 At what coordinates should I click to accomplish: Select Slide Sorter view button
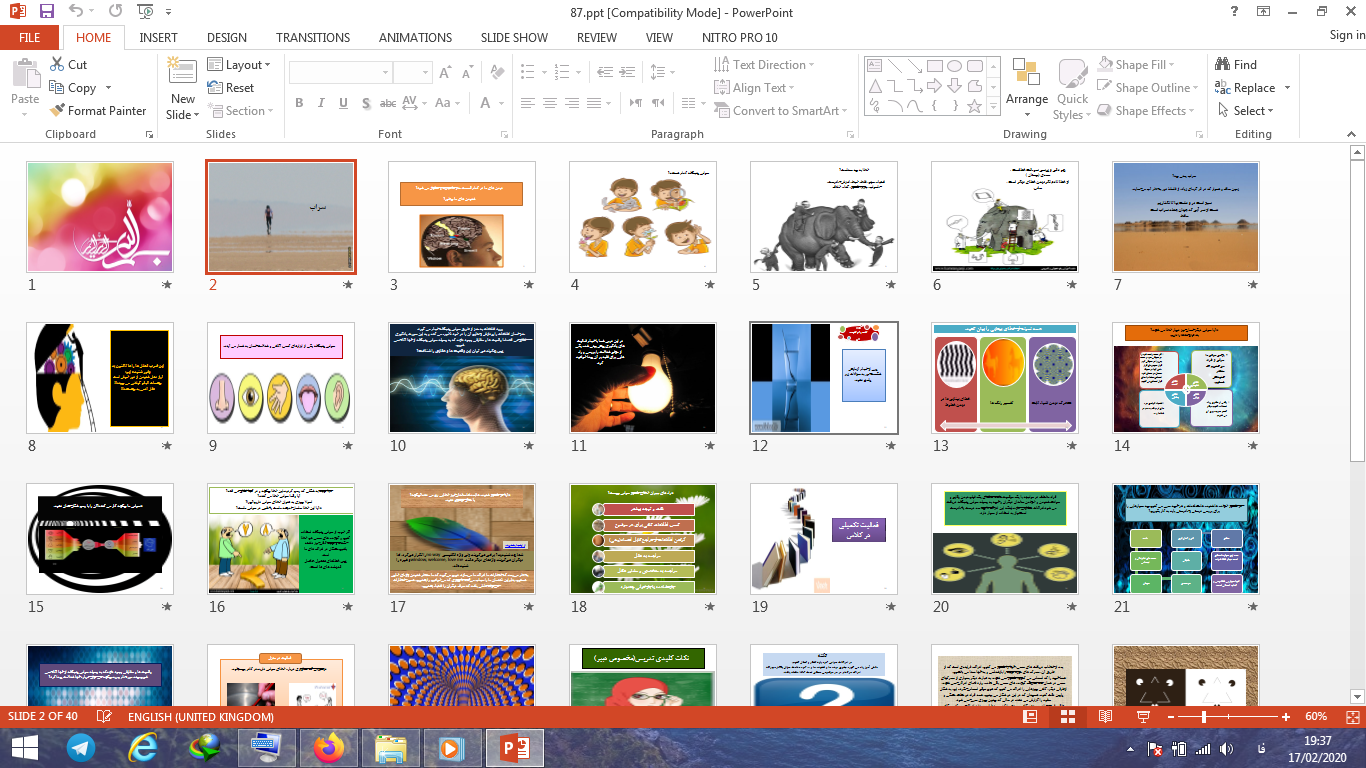1068,717
